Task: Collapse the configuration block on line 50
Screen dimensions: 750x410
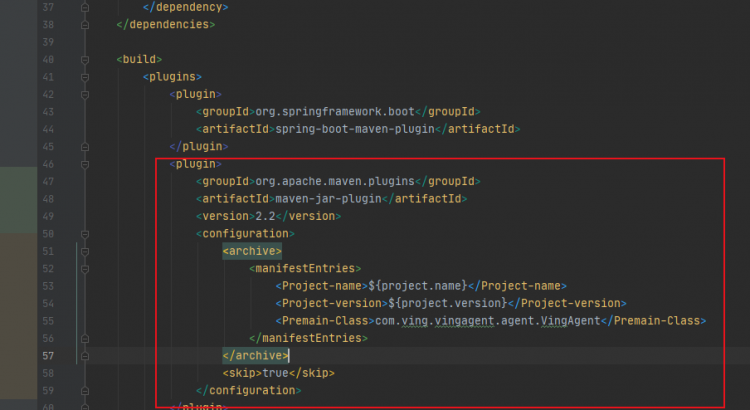Action: click(x=84, y=233)
